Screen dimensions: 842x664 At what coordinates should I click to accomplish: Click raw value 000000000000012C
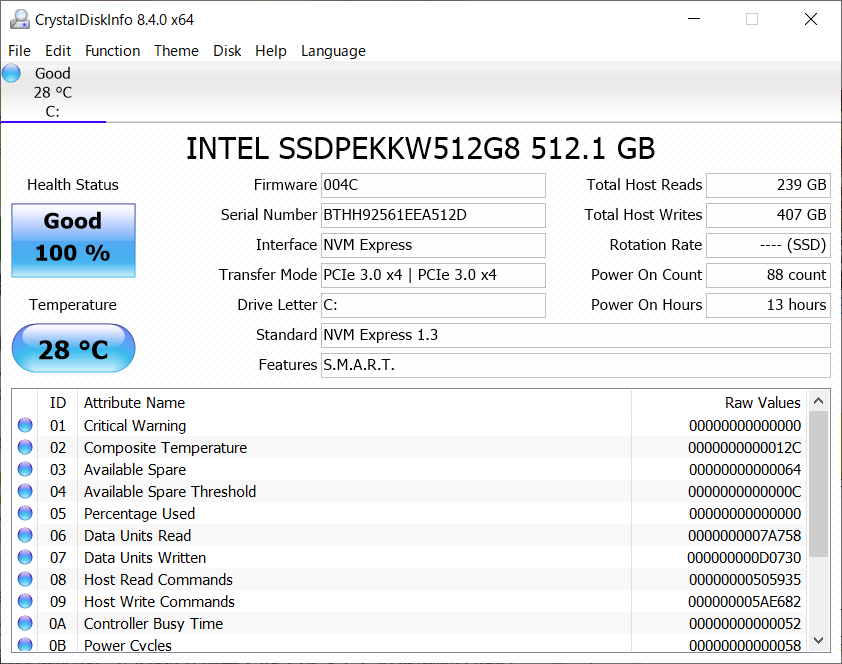[x=745, y=448]
